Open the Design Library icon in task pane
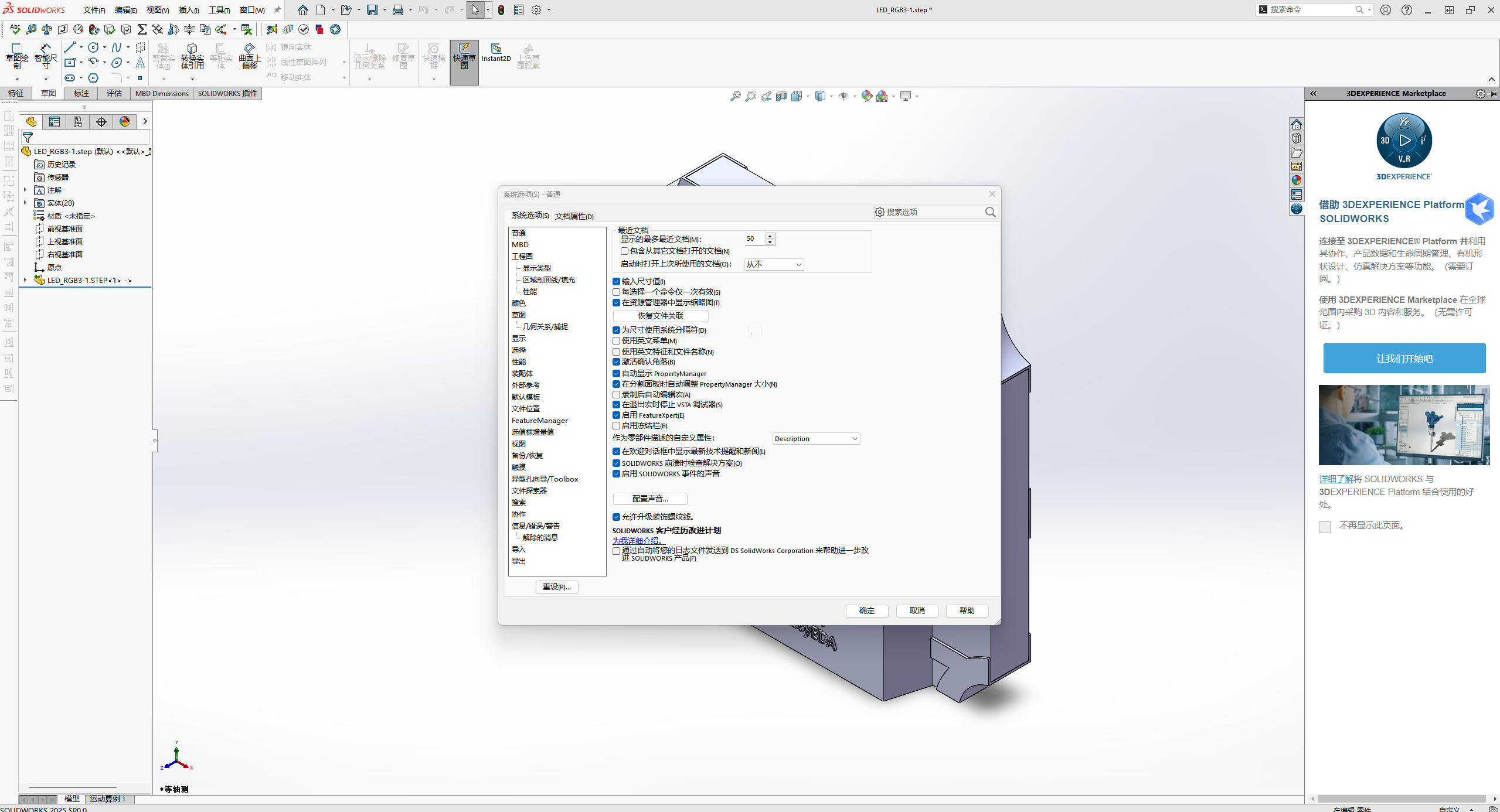This screenshot has height=812, width=1500. 1297,138
